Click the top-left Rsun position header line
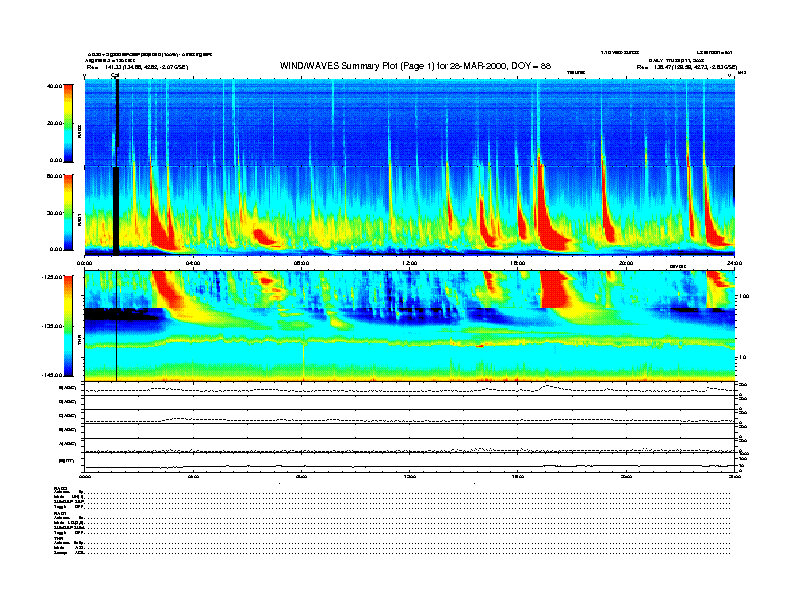 point(137,67)
